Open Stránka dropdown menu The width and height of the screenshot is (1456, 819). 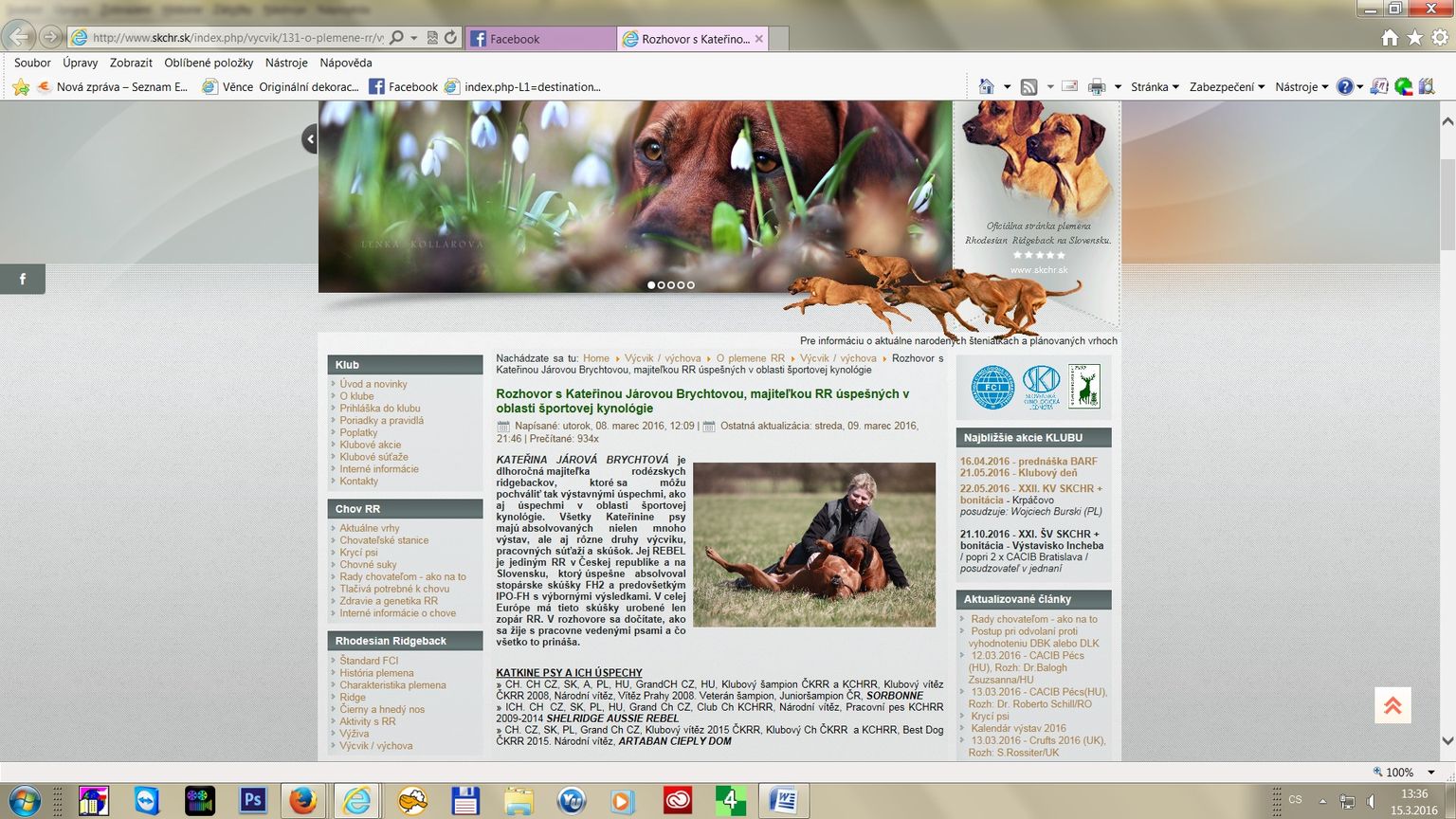(x=1155, y=86)
